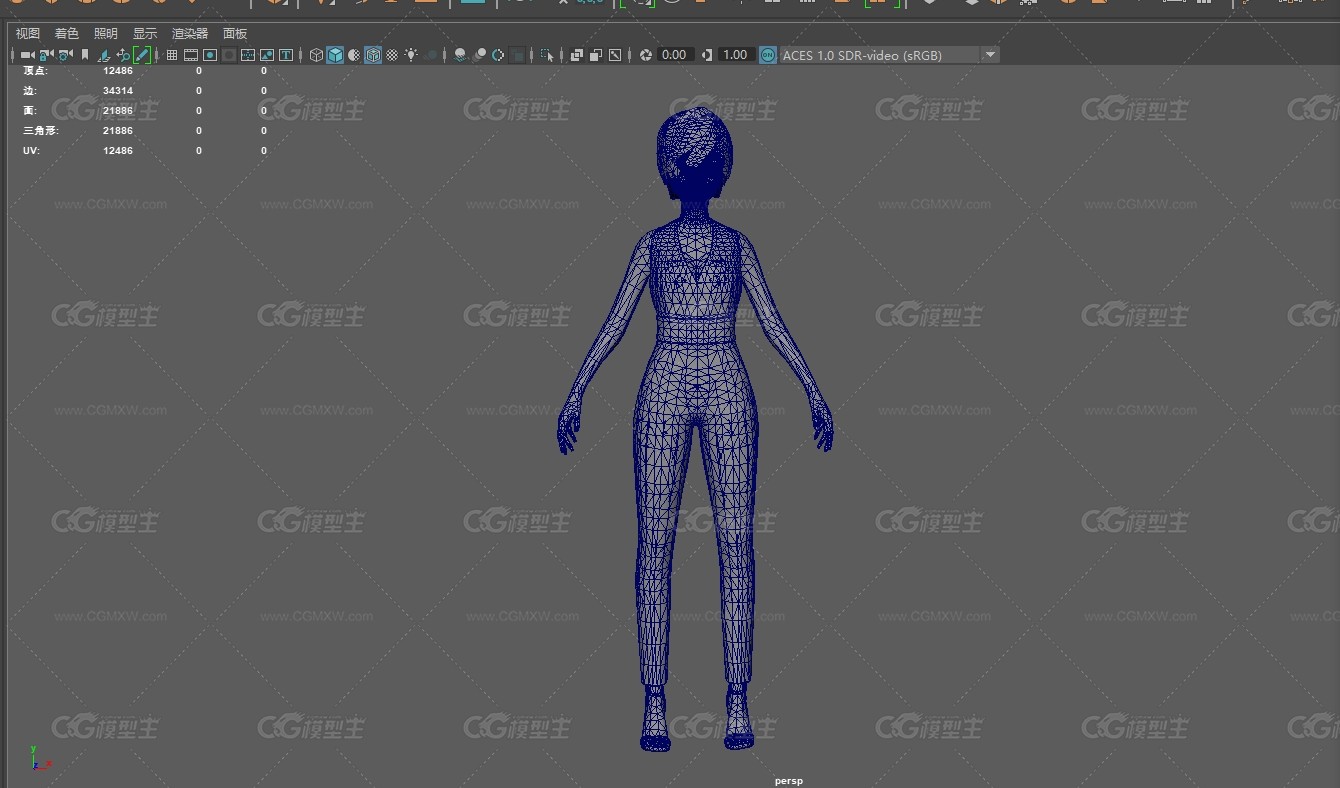Click the Isolate Select icon

547,55
